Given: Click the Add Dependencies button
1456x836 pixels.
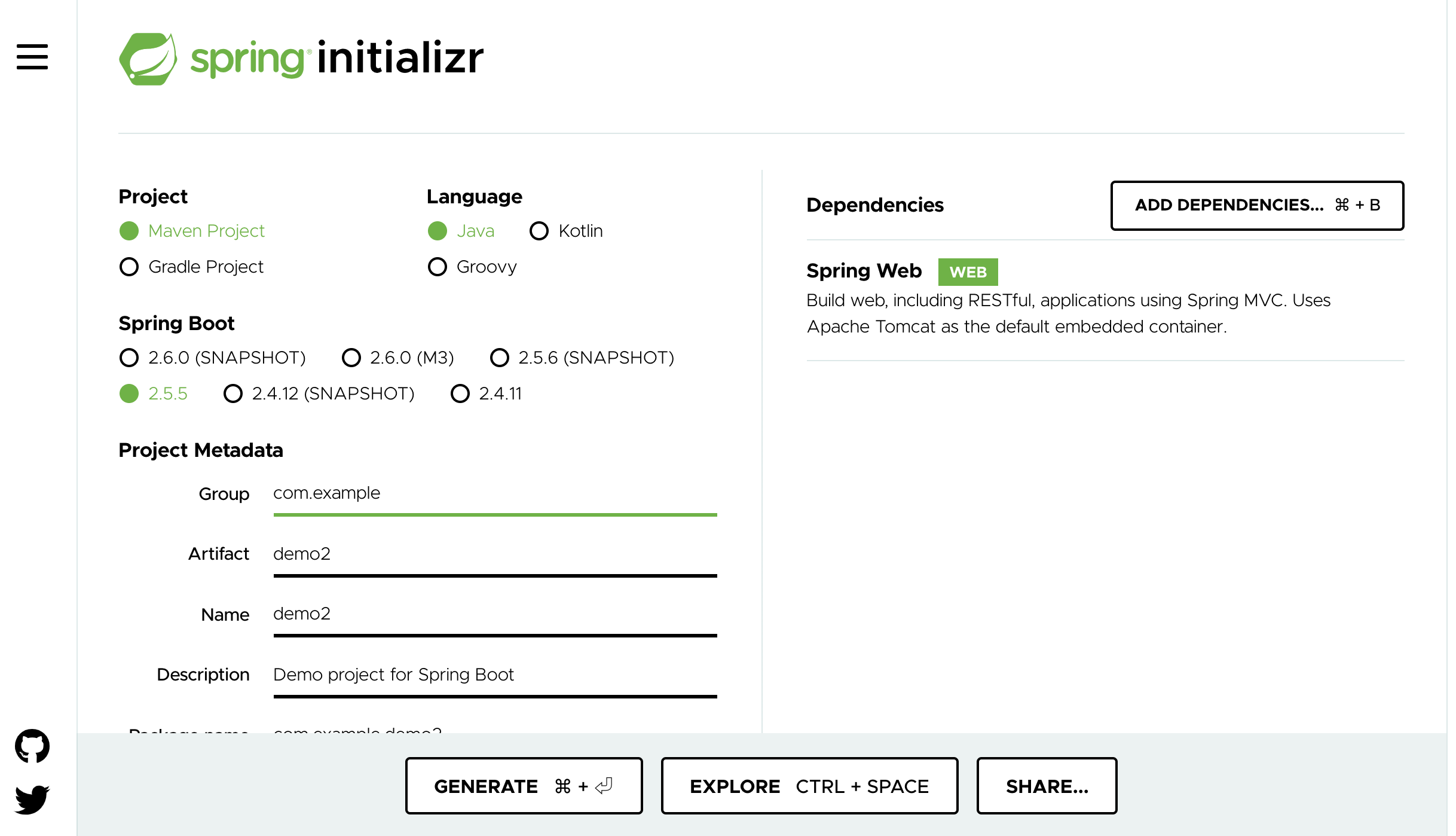Looking at the screenshot, I should point(1257,205).
